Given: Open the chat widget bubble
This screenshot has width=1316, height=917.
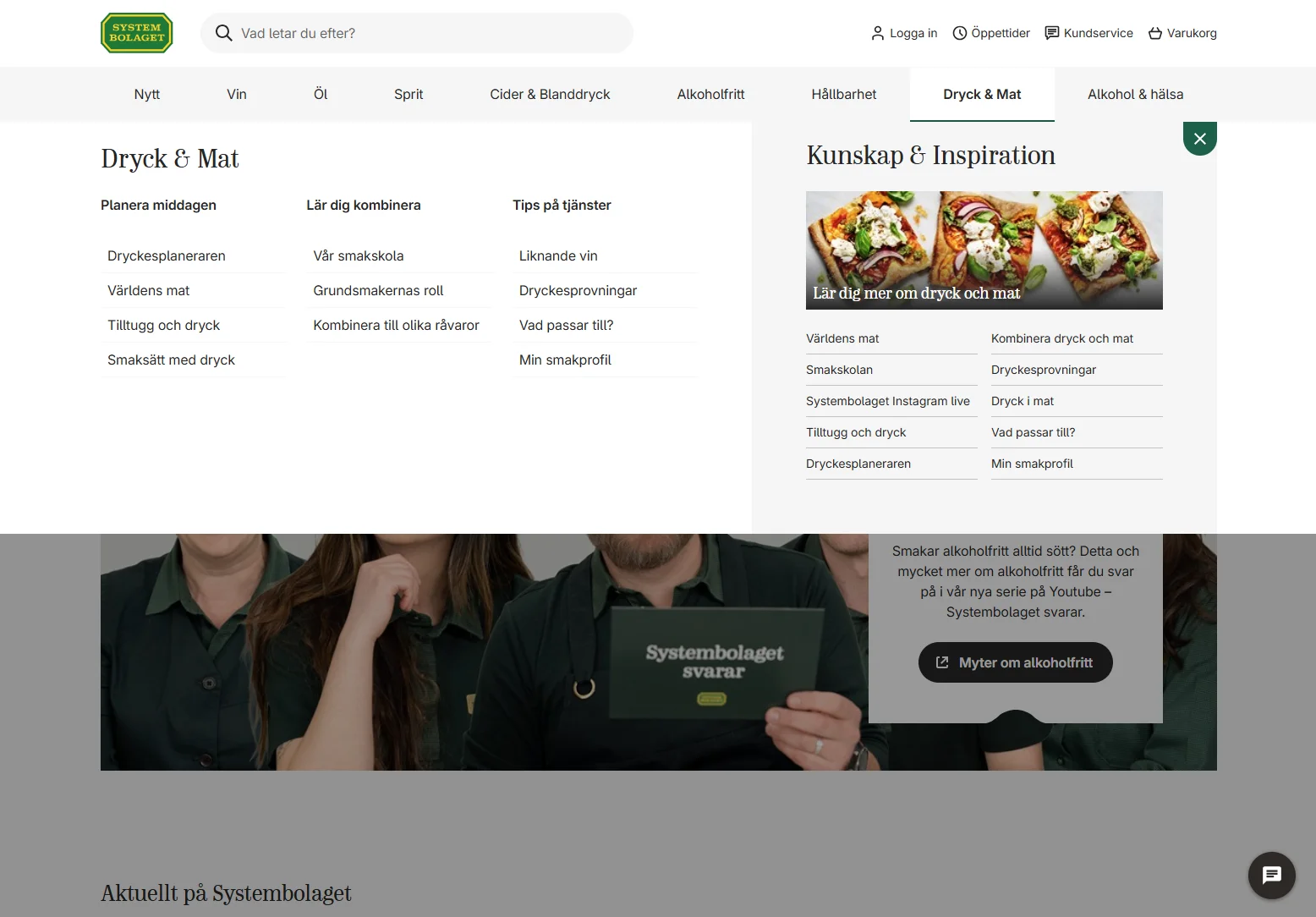Looking at the screenshot, I should coord(1271,876).
